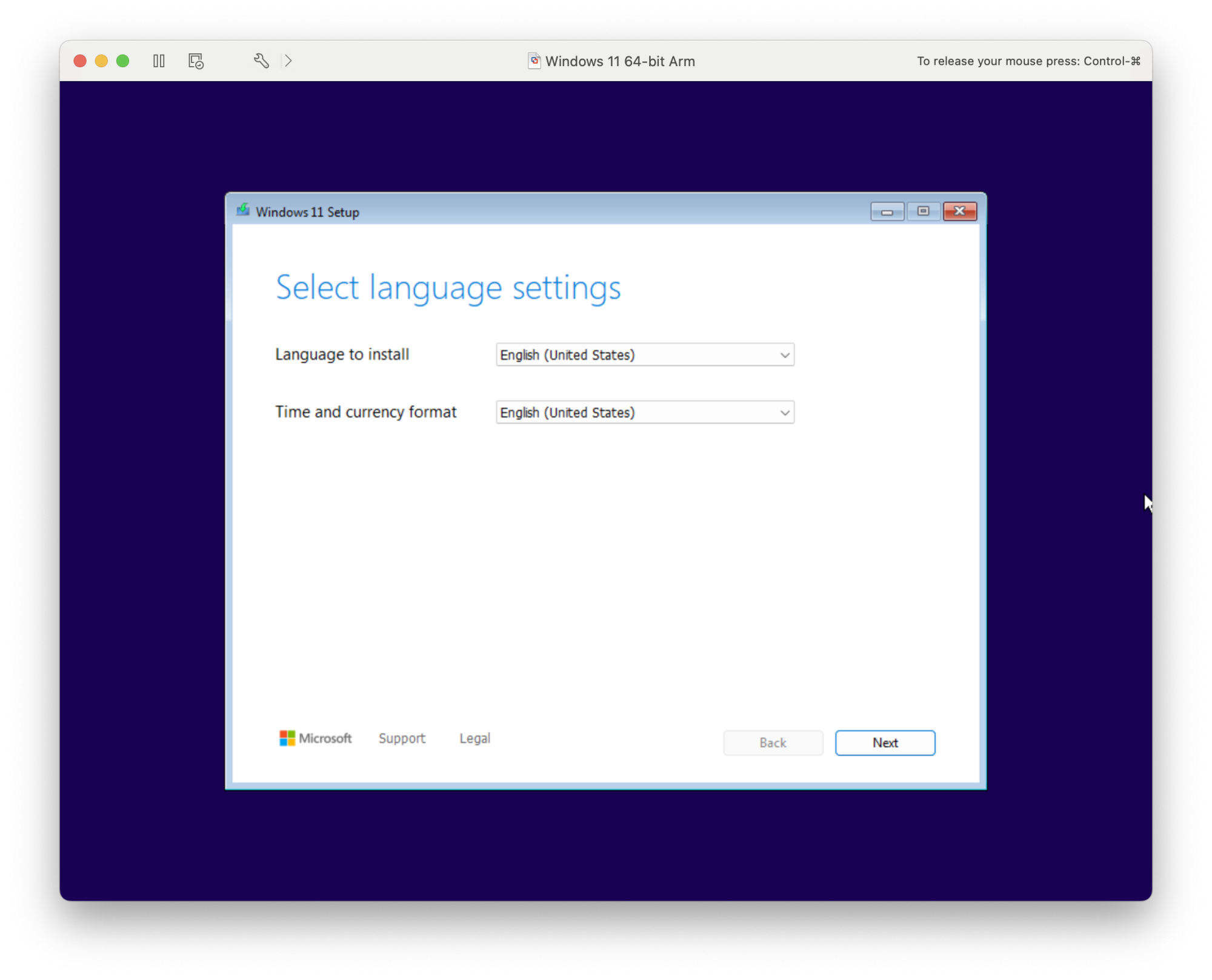This screenshot has height=980, width=1212.
Task: Click the Next button
Action: click(x=885, y=742)
